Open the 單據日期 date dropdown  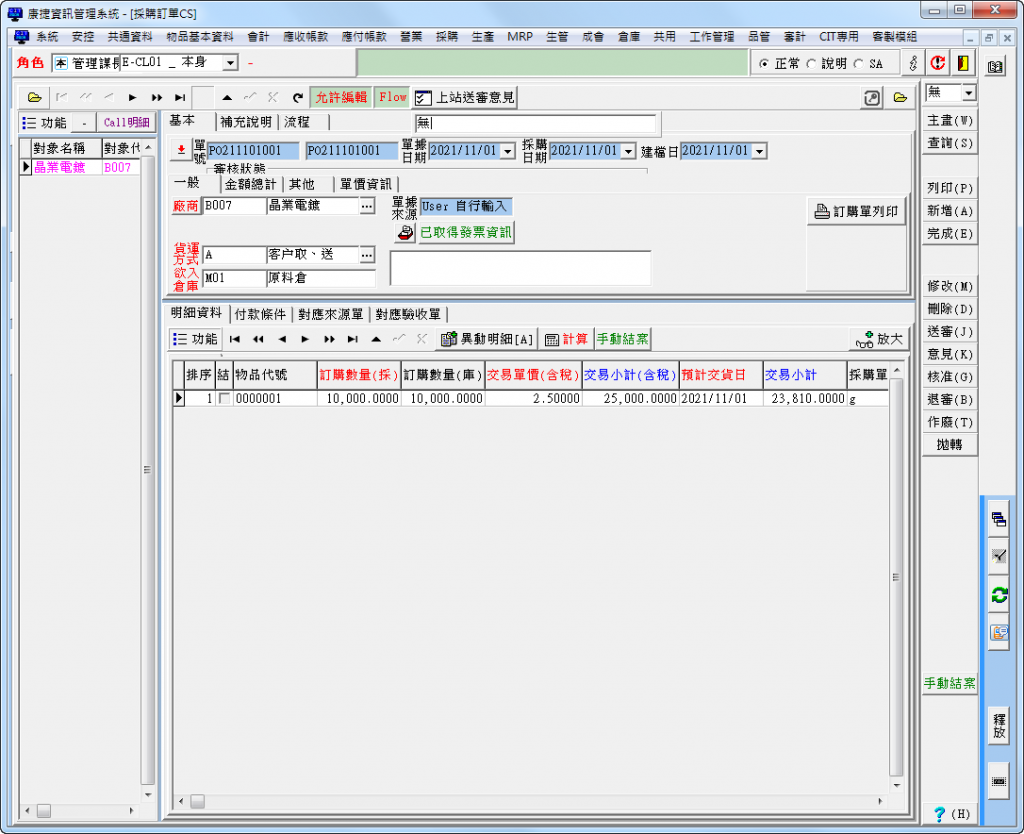coord(508,151)
